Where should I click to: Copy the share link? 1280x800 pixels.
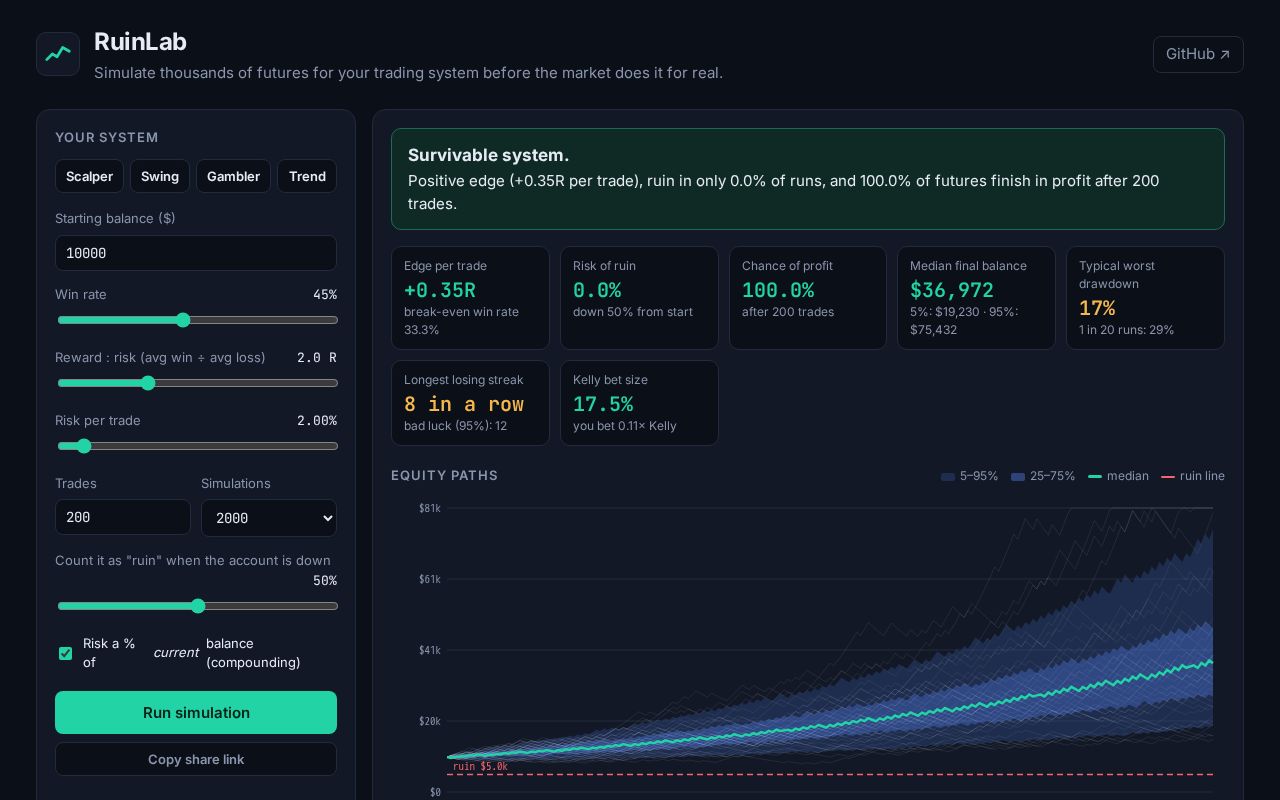pyautogui.click(x=196, y=759)
